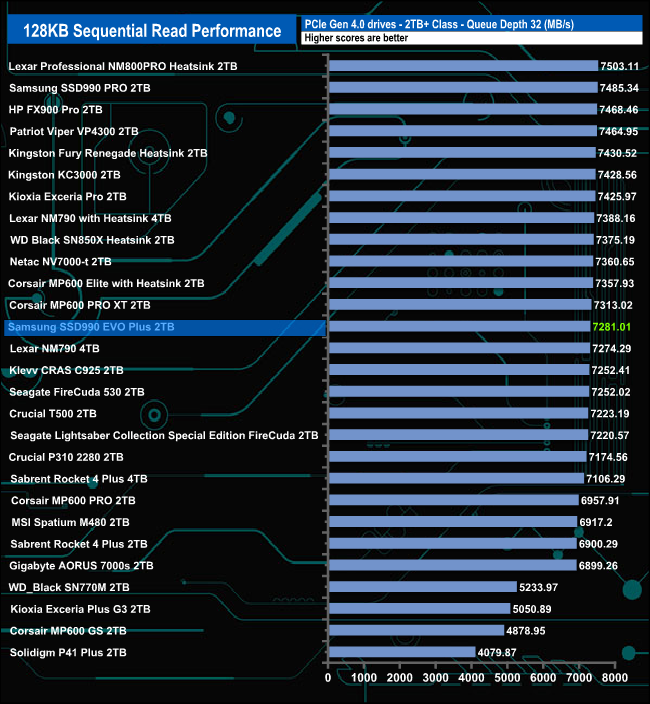Select the label 'WD Black SN850X Heatsink 2TB'
This screenshot has width=650, height=704.
pyautogui.click(x=92, y=240)
